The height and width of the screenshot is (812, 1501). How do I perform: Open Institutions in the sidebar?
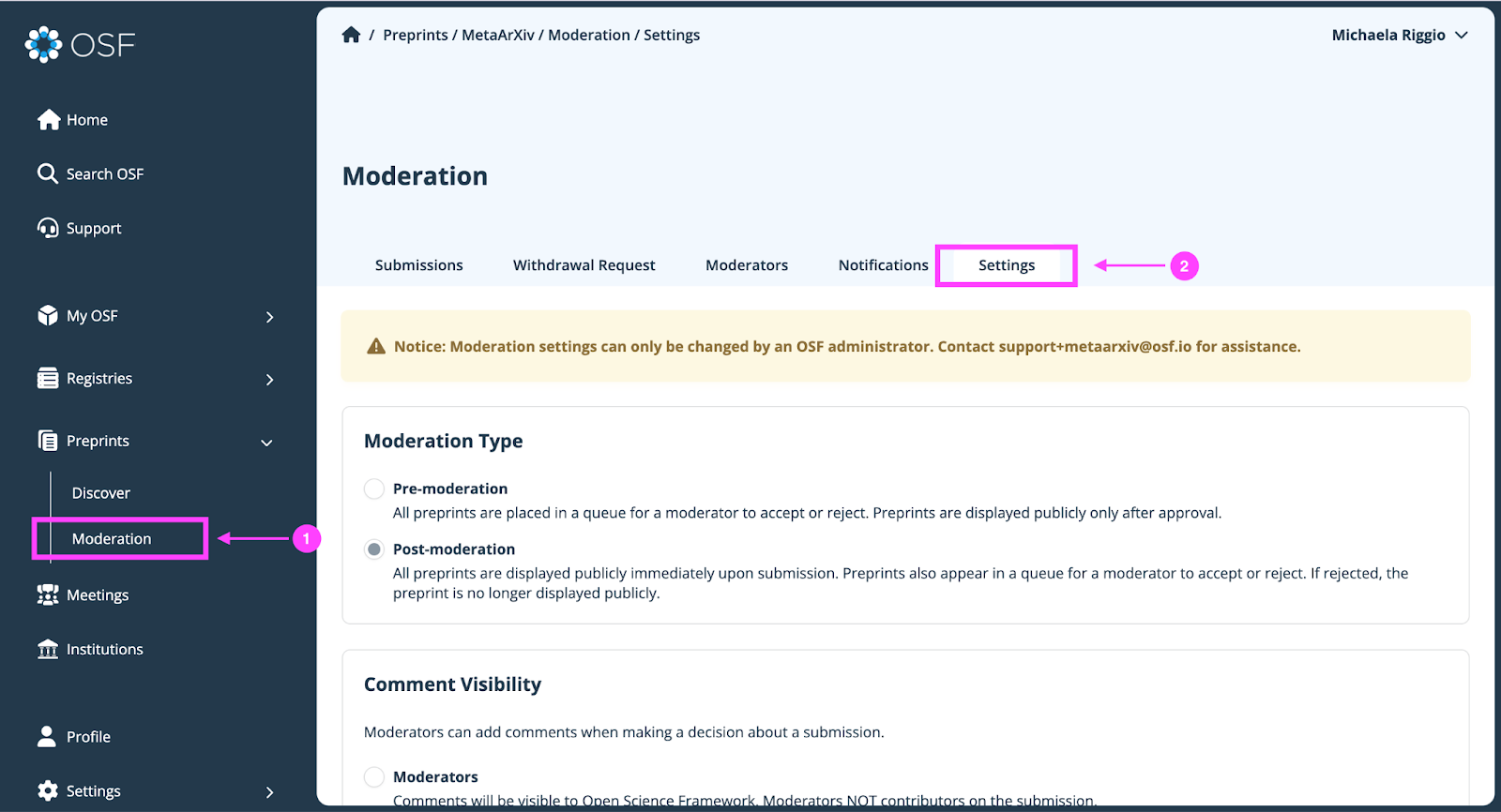(105, 650)
